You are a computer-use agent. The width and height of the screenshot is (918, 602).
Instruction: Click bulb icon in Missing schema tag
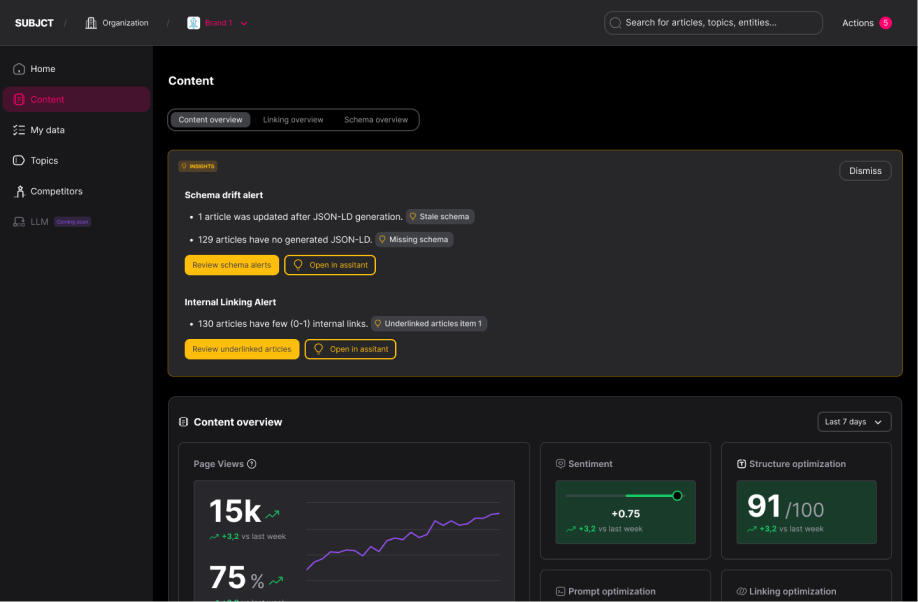tap(382, 240)
